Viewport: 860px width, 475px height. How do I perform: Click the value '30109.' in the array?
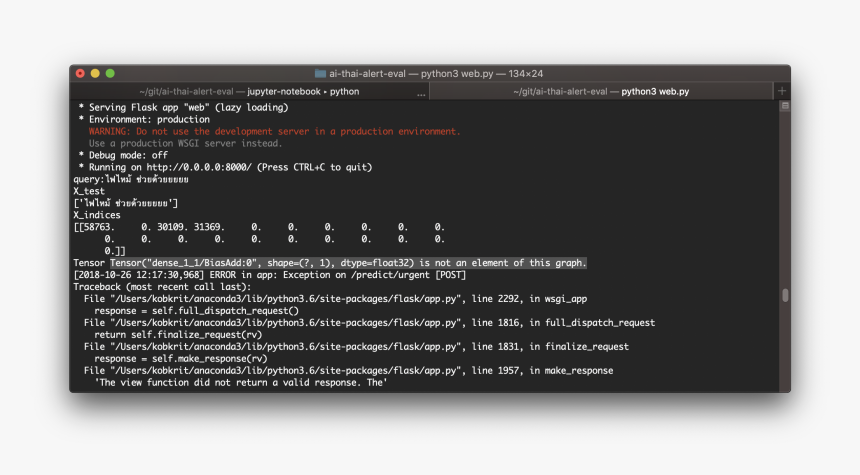[172, 227]
